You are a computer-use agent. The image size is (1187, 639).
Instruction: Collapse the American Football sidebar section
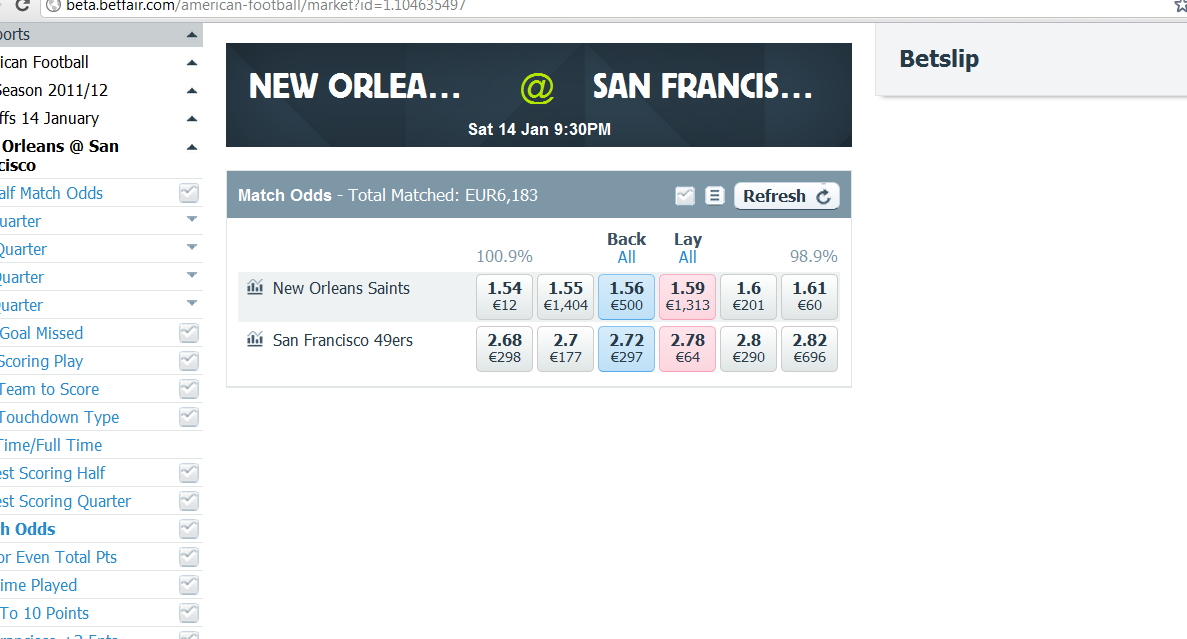tap(192, 63)
